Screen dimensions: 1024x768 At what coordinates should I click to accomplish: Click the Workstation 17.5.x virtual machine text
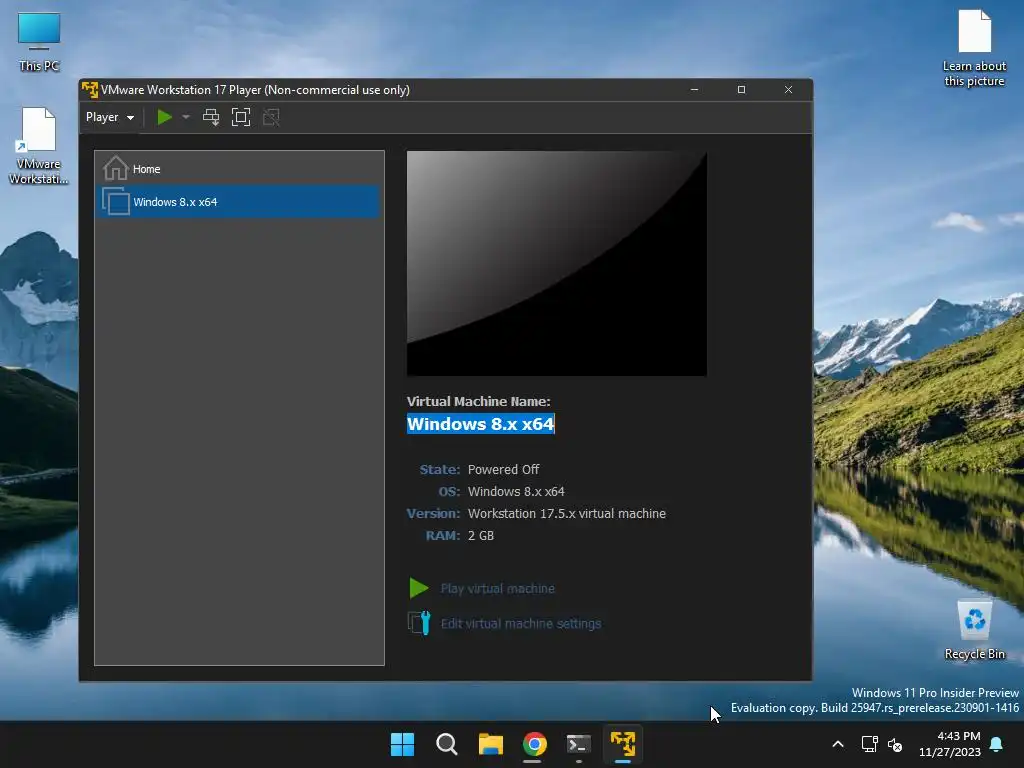click(x=567, y=514)
